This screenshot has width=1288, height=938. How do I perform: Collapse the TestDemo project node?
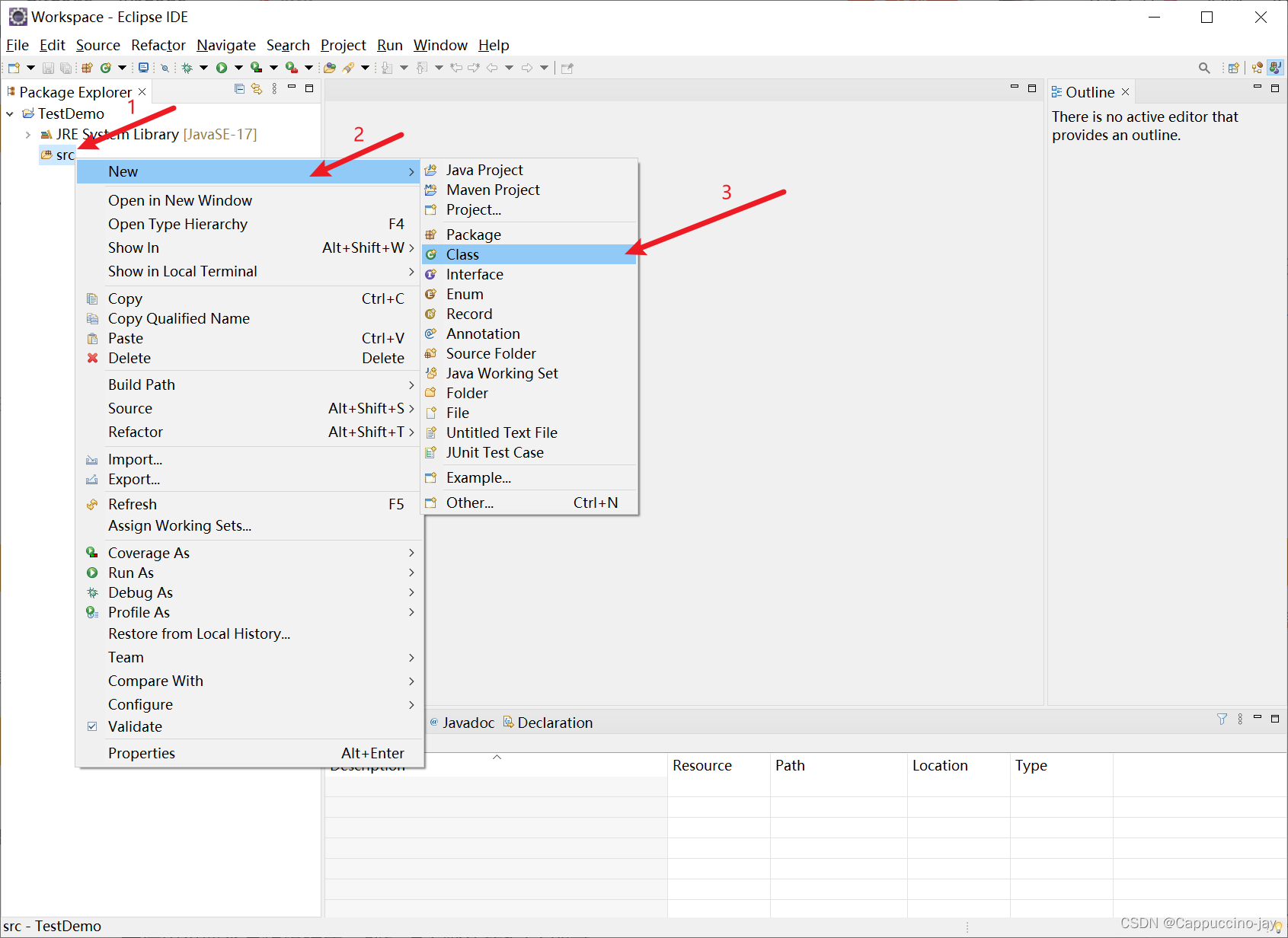tap(10, 113)
